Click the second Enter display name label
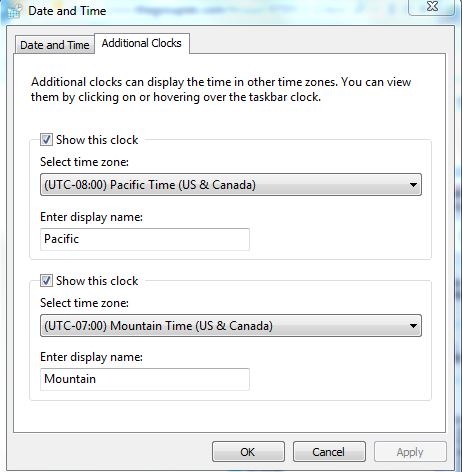Screen dimensions: 462x472 pos(91,357)
